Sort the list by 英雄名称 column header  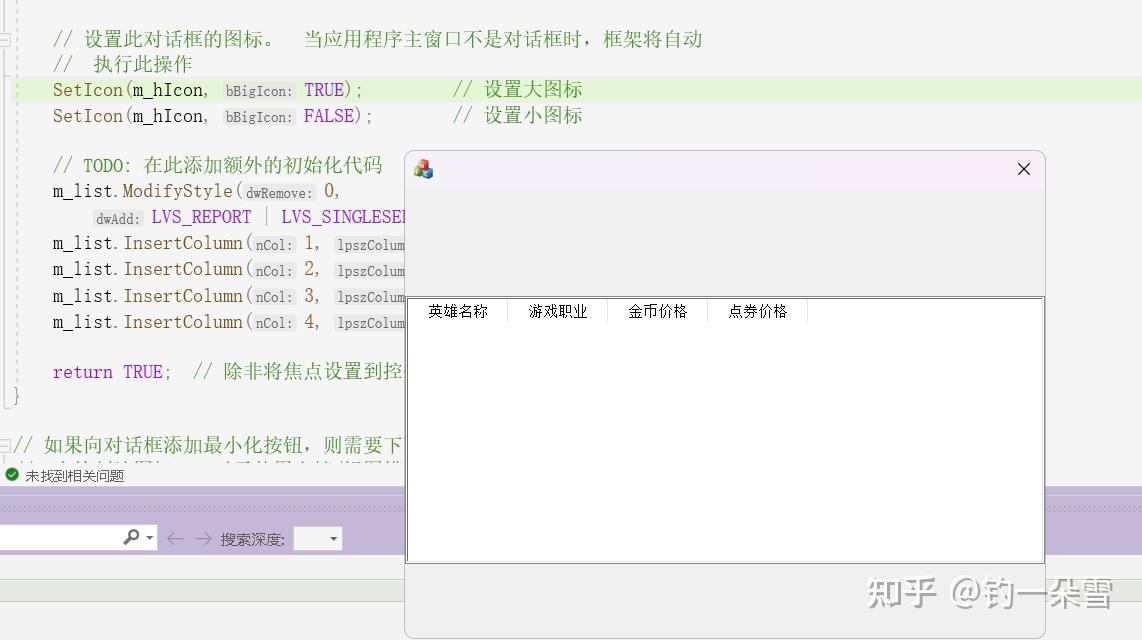coord(457,311)
